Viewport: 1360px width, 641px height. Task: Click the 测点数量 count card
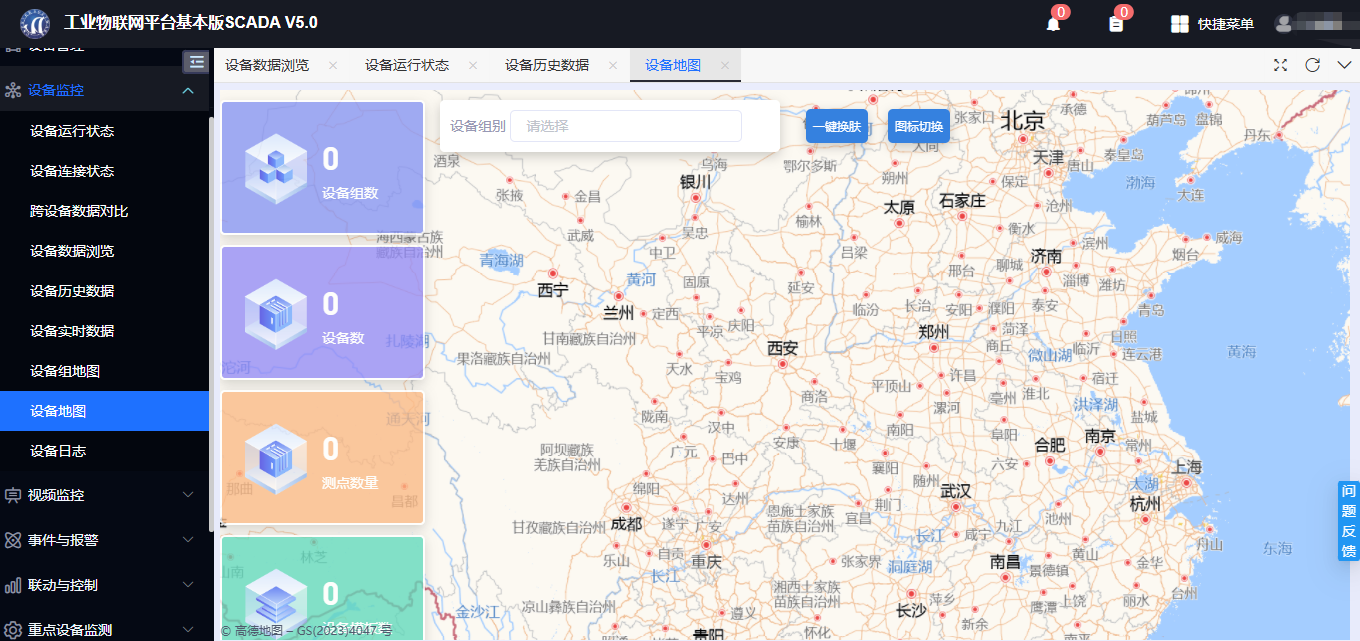322,457
